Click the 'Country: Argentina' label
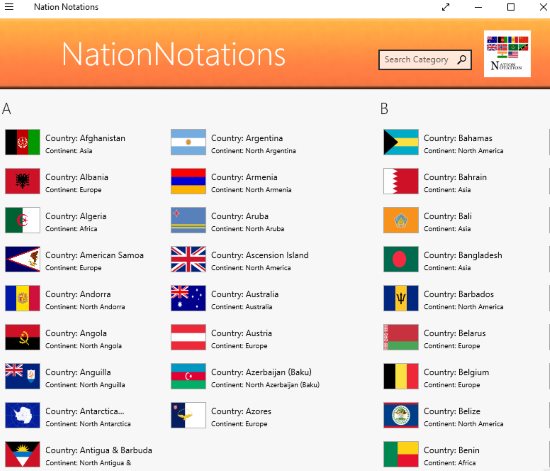The width and height of the screenshot is (550, 471). coord(247,138)
